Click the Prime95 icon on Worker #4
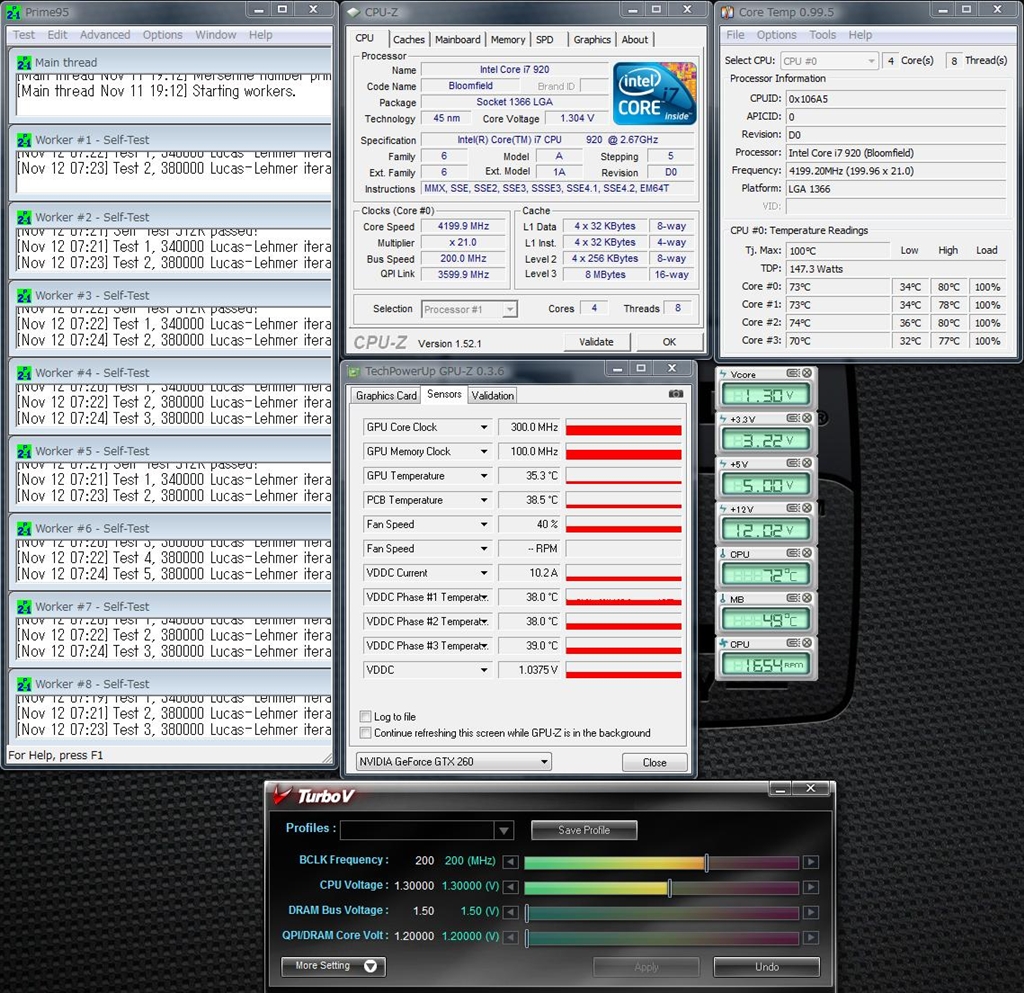This screenshot has height=993, width=1024. coord(24,373)
